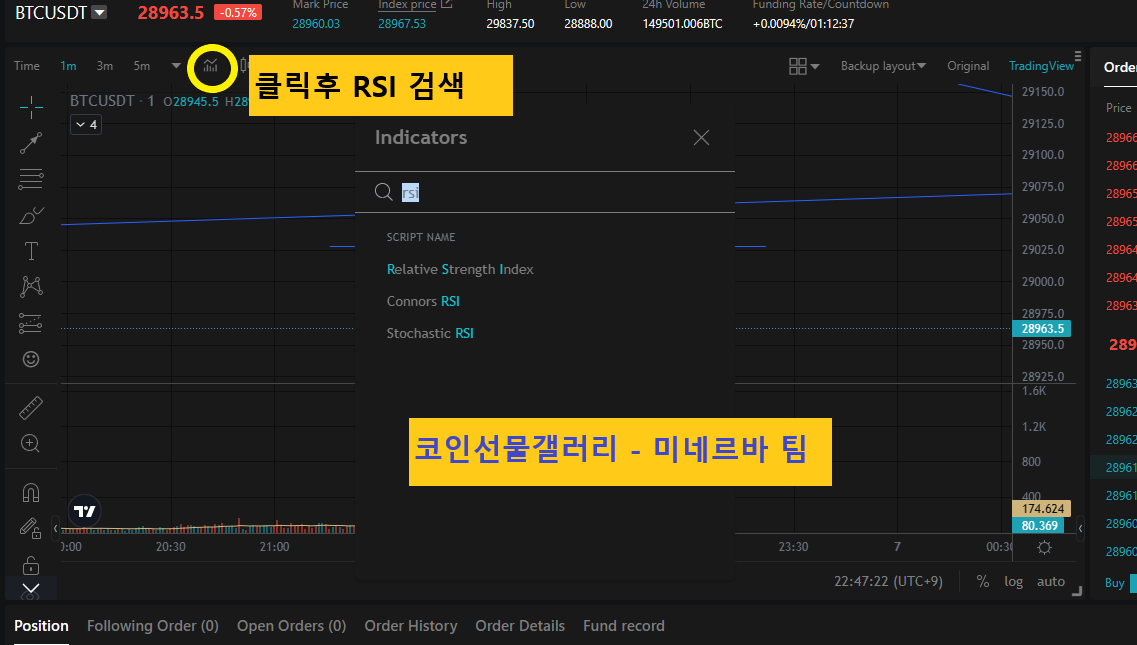1137x645 pixels.
Task: Select the 3m timeframe
Action: [104, 66]
